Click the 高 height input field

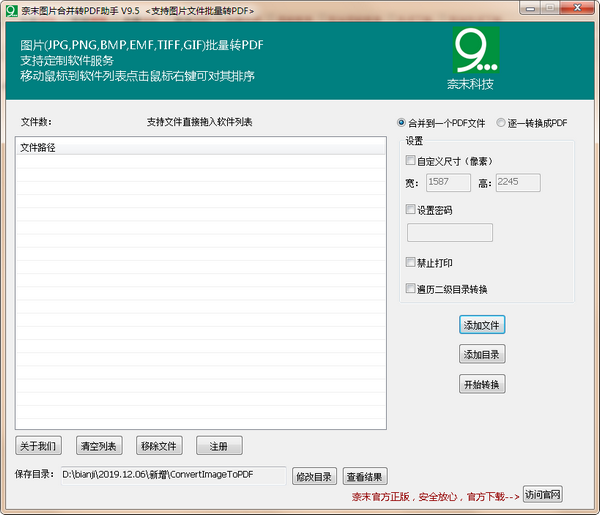click(517, 183)
